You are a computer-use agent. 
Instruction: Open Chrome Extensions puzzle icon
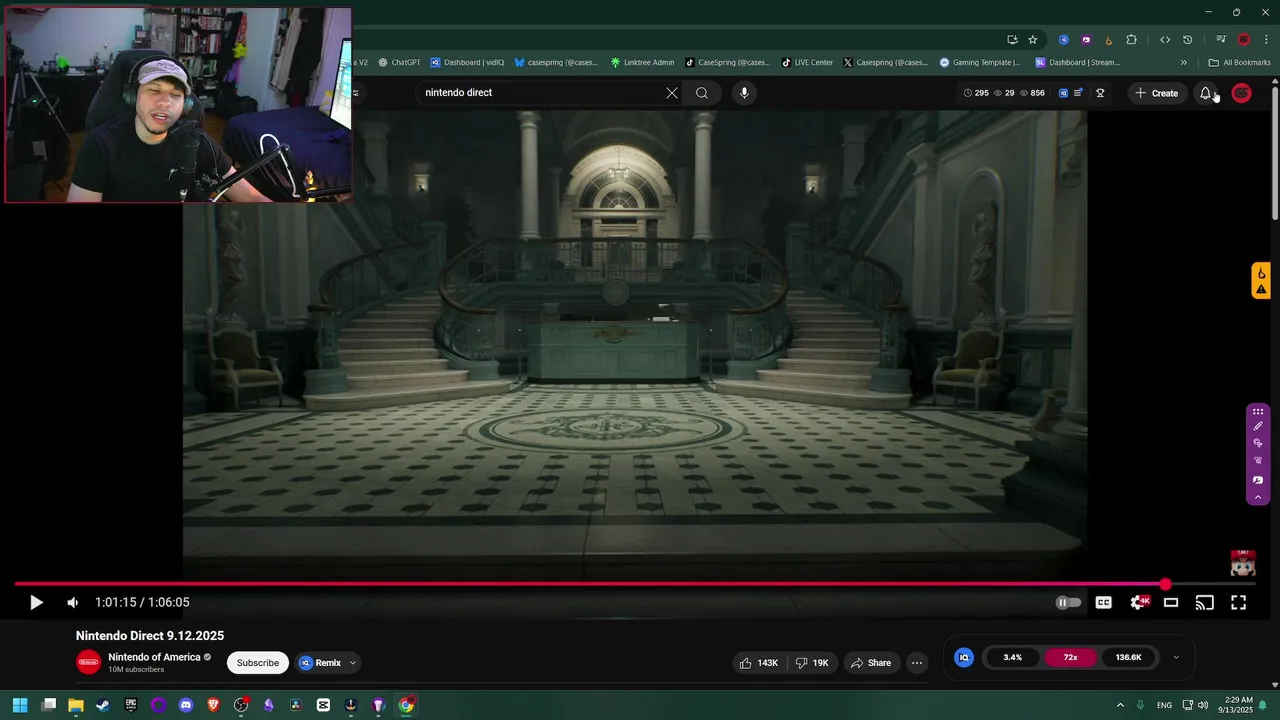[x=1131, y=40]
